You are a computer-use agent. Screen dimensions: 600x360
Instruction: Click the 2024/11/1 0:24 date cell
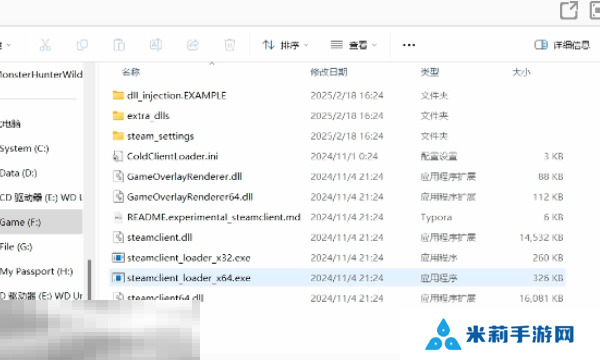tap(344, 156)
